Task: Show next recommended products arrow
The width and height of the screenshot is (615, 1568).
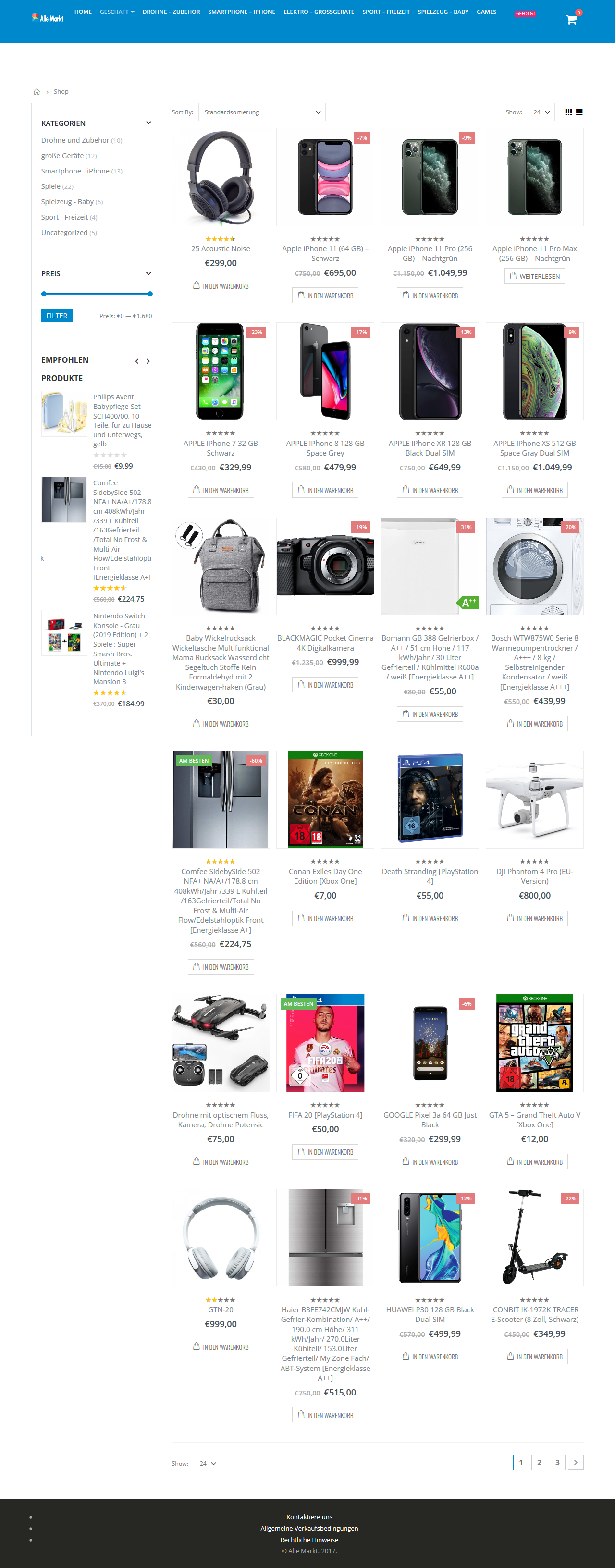Action: coord(148,361)
